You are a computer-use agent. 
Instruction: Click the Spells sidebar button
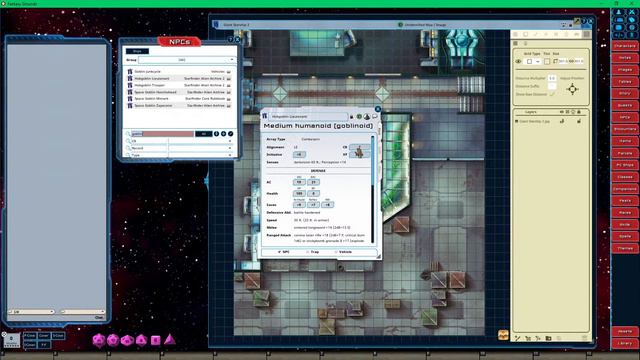click(x=625, y=236)
